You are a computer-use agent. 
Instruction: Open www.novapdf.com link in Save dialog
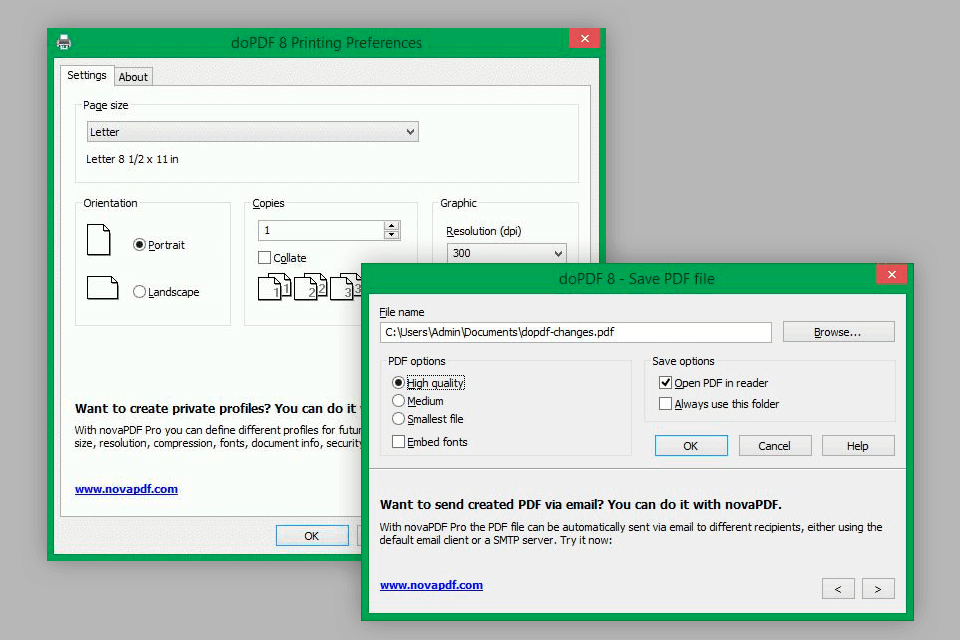pyautogui.click(x=431, y=585)
